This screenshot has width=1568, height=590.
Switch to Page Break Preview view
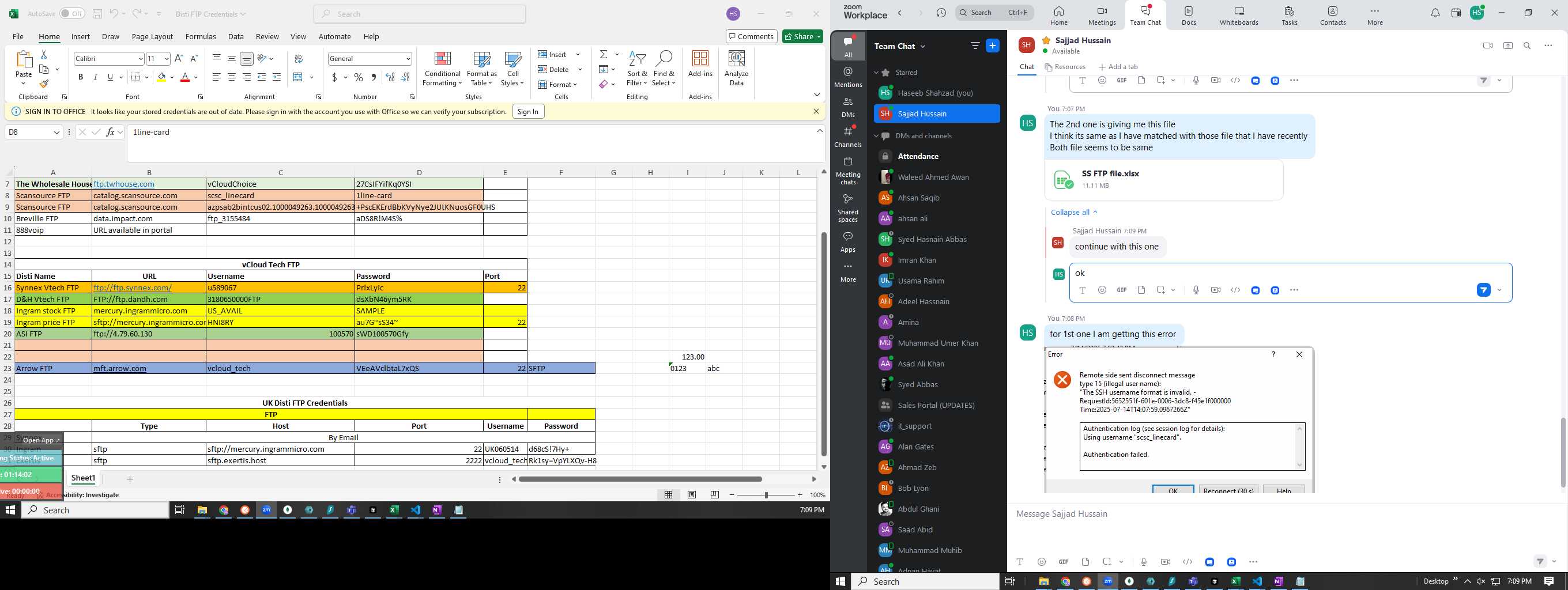pyautogui.click(x=715, y=495)
